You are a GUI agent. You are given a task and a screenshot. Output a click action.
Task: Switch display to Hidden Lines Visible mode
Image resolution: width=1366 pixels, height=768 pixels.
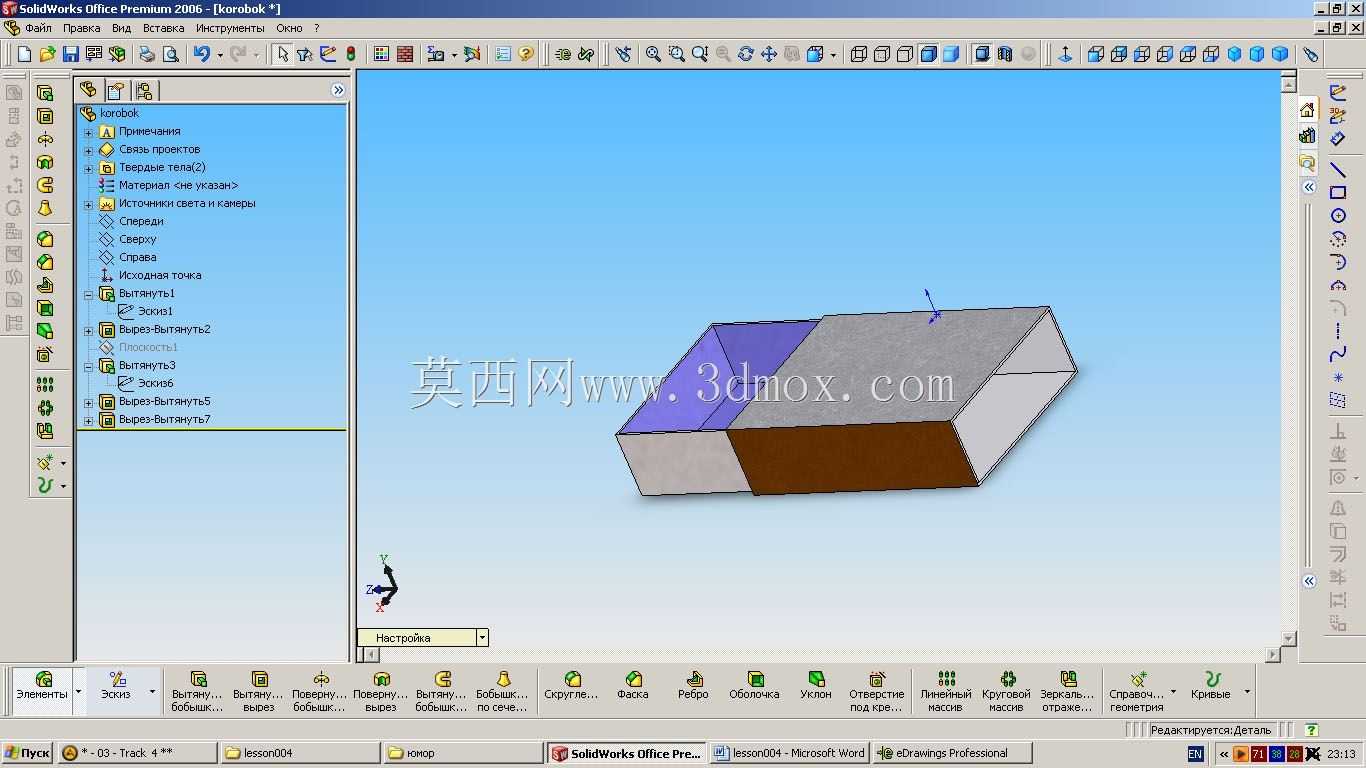882,54
